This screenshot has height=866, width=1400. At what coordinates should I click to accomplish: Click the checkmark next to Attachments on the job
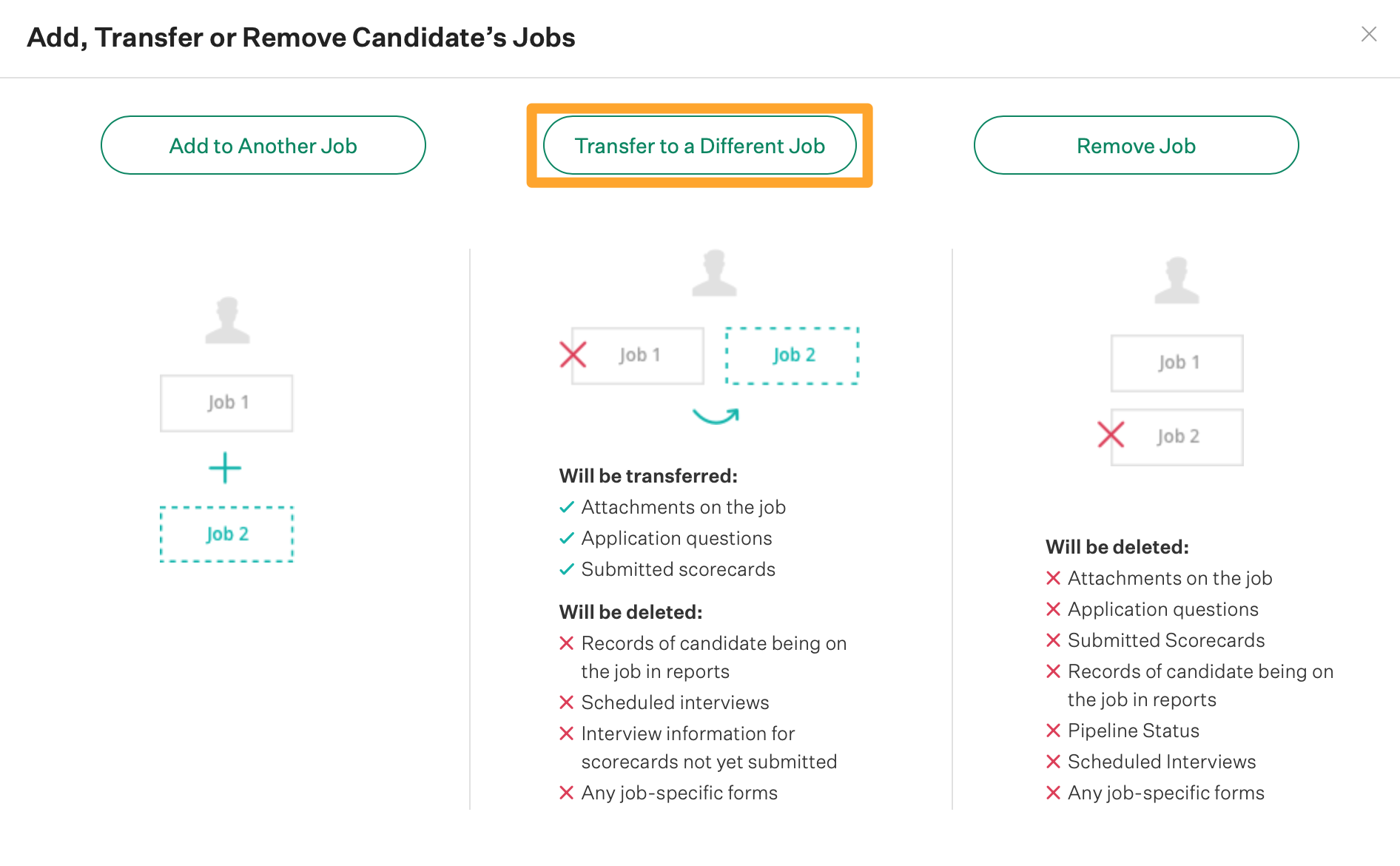pyautogui.click(x=567, y=507)
